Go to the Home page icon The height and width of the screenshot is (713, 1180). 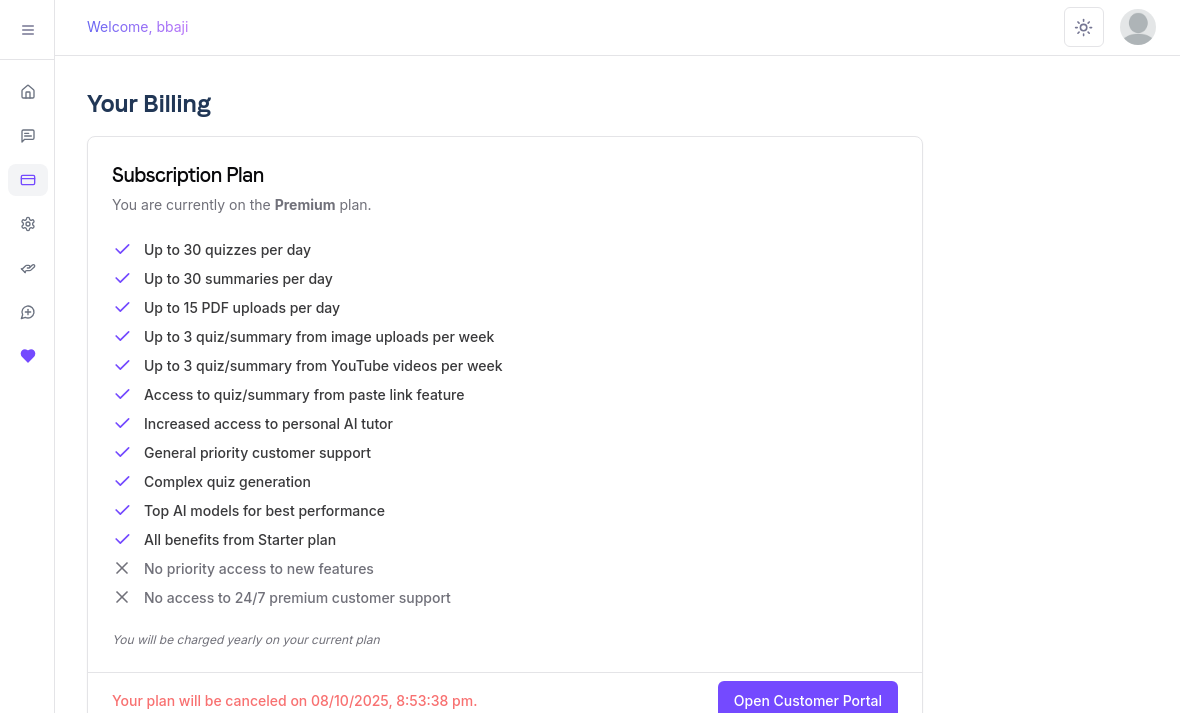[x=28, y=92]
